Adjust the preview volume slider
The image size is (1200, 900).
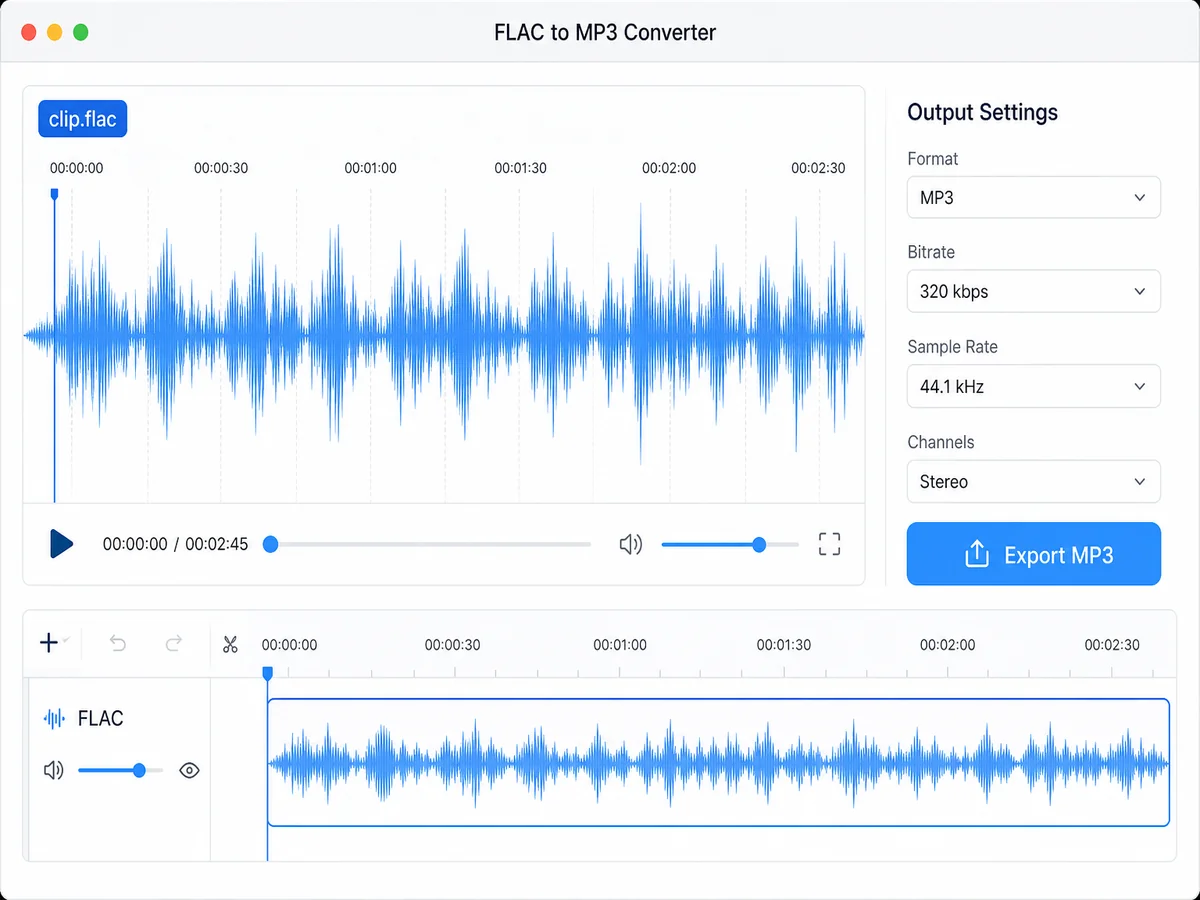click(729, 544)
